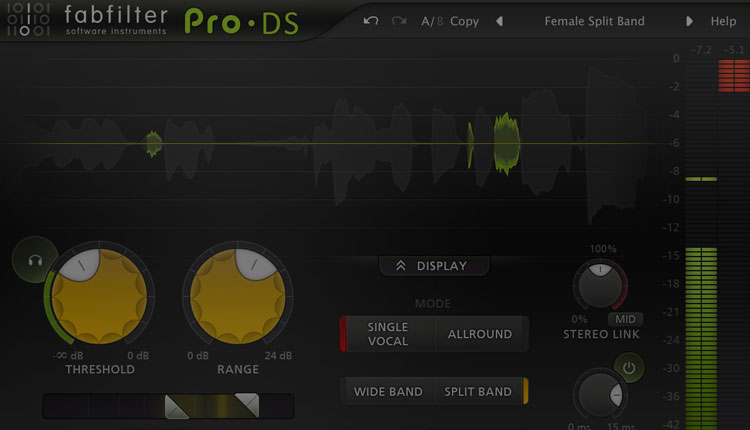Open the Help menu
This screenshot has height=430, width=750.
tap(723, 22)
